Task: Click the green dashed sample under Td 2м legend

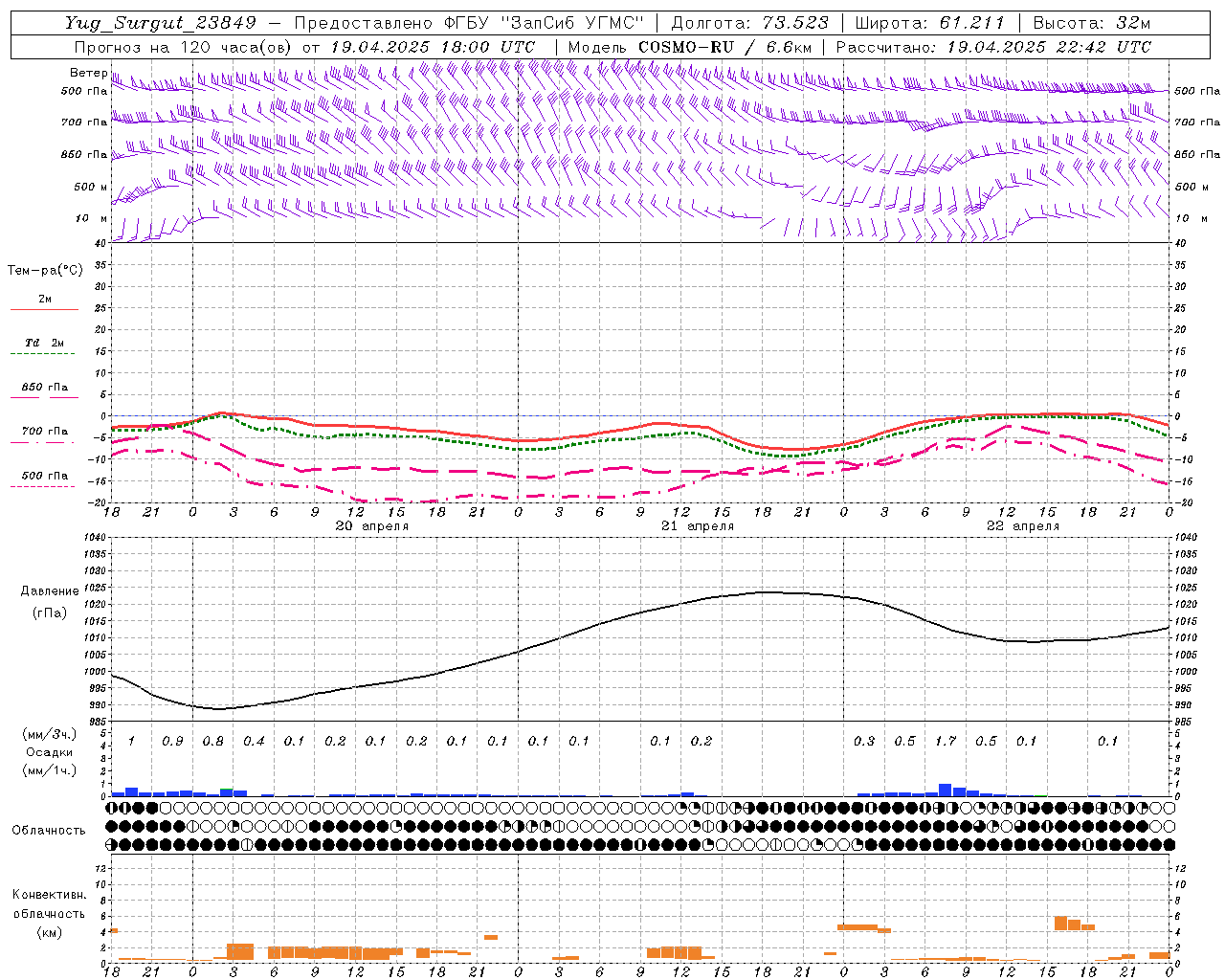Action: pyautogui.click(x=44, y=354)
